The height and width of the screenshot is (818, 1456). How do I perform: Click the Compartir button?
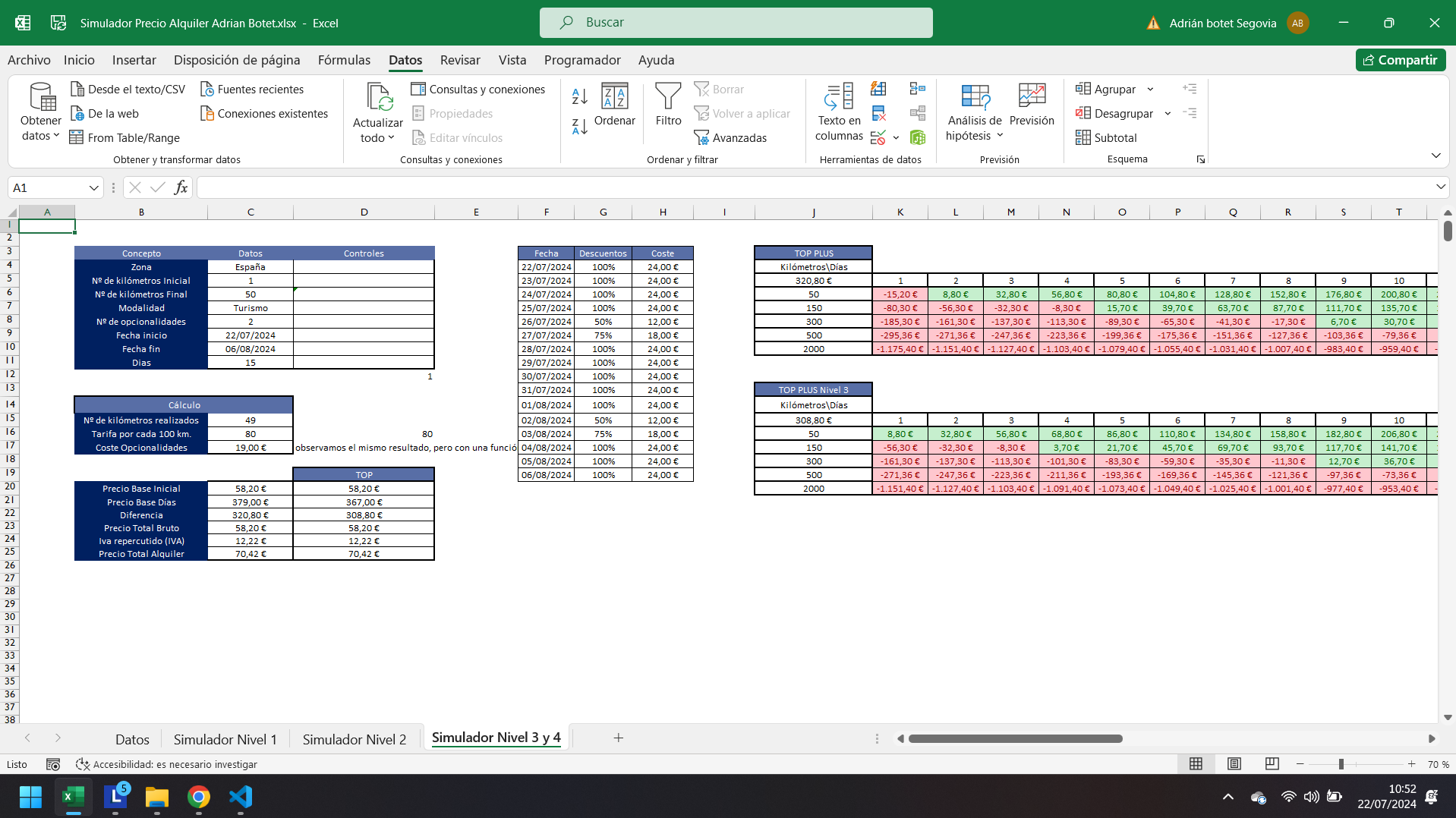click(1401, 60)
